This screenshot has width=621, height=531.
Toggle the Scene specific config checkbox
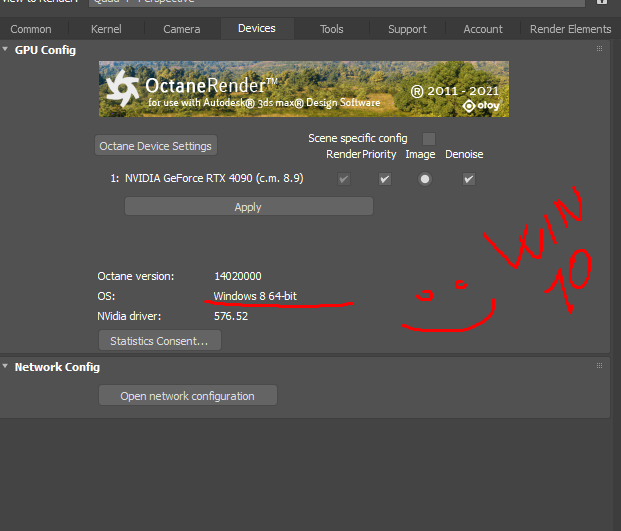coord(429,139)
